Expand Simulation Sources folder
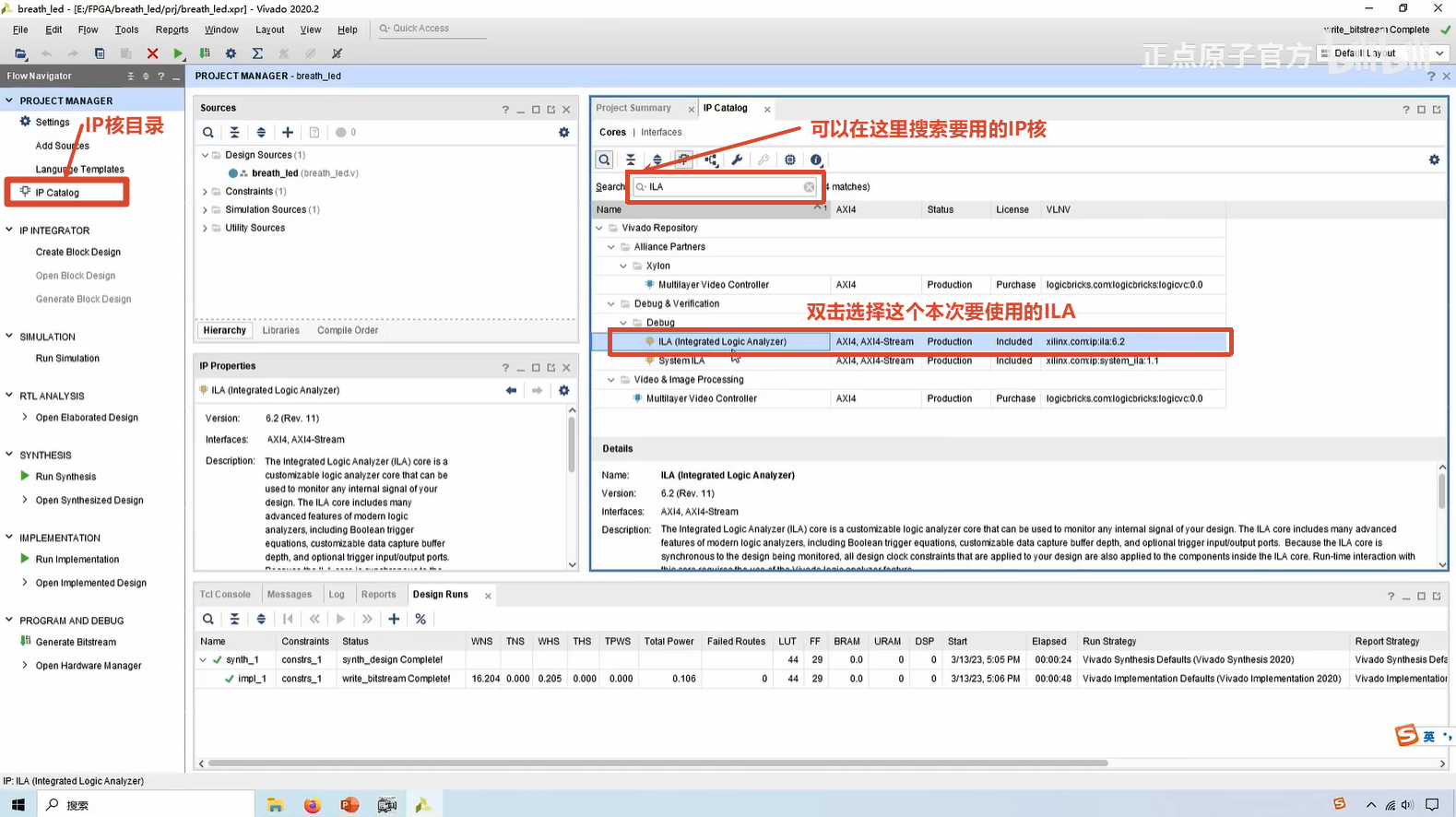 click(x=205, y=210)
